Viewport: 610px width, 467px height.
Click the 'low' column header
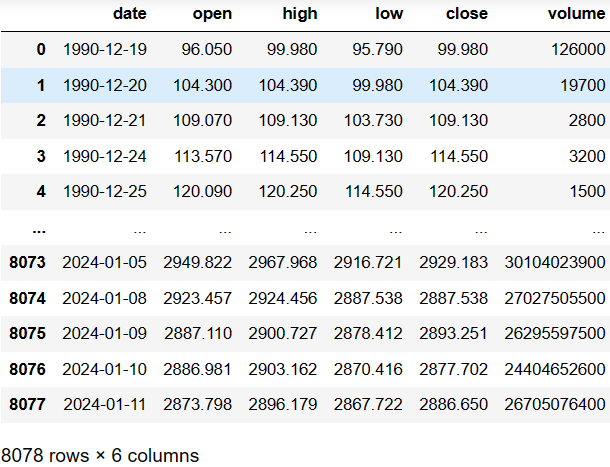click(389, 14)
